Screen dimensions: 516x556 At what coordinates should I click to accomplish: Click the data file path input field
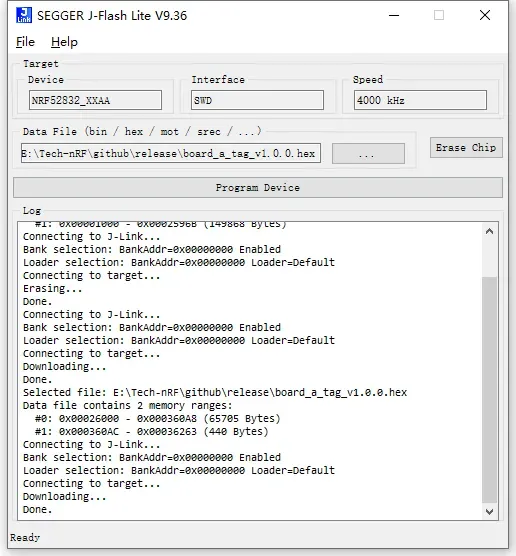coord(171,153)
